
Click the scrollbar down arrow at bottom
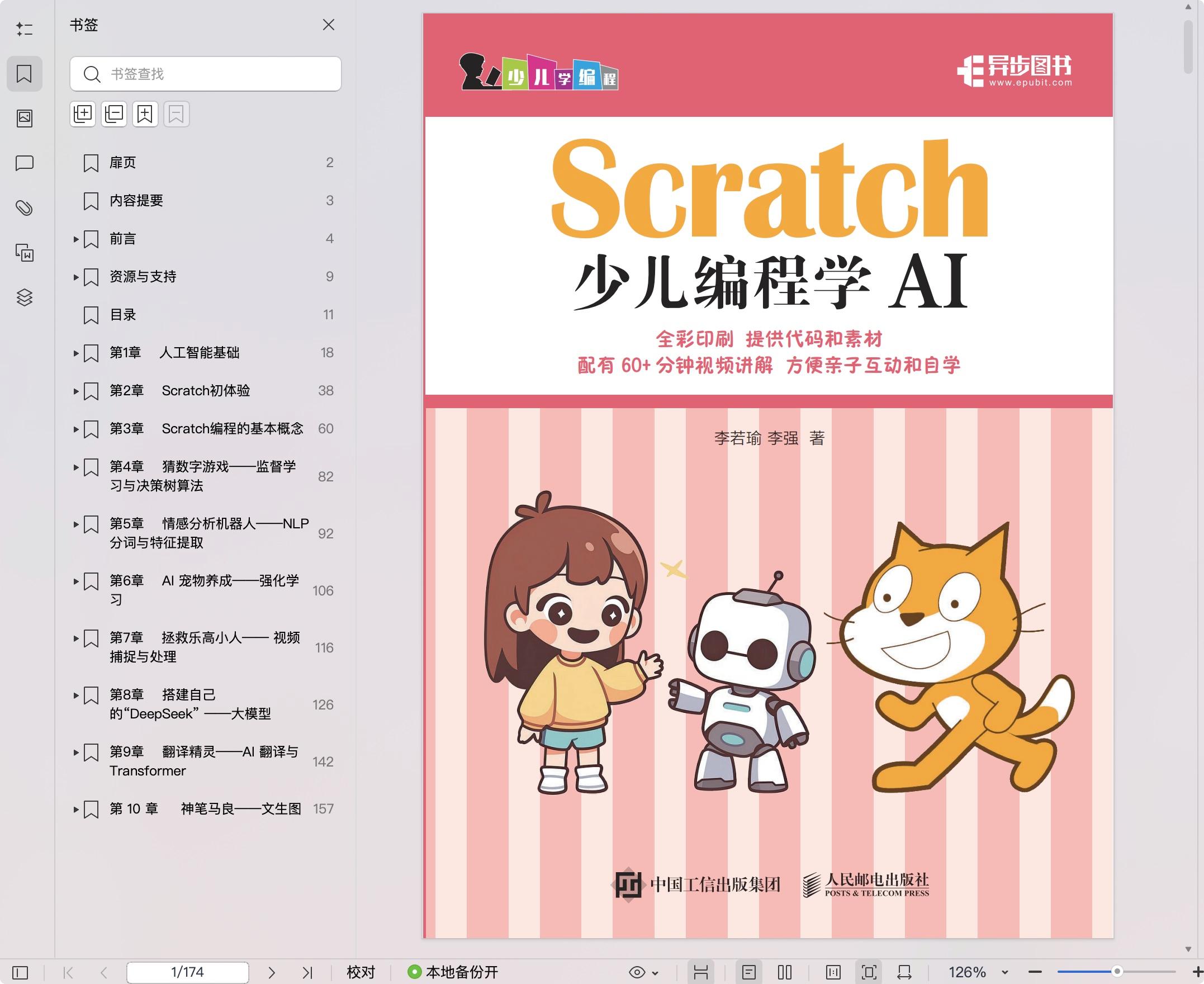1188,949
